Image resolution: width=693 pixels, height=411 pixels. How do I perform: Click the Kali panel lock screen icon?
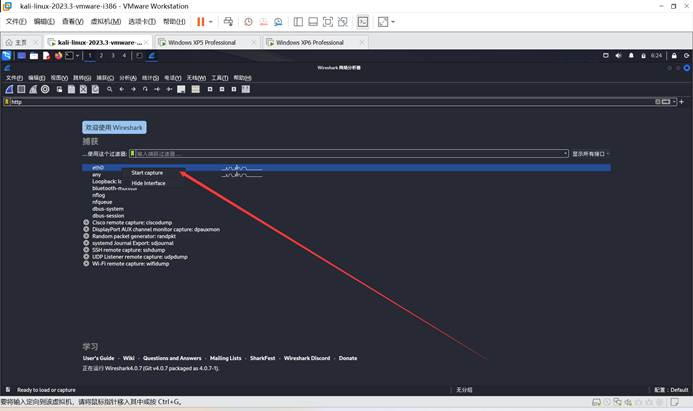pyautogui.click(x=674, y=56)
